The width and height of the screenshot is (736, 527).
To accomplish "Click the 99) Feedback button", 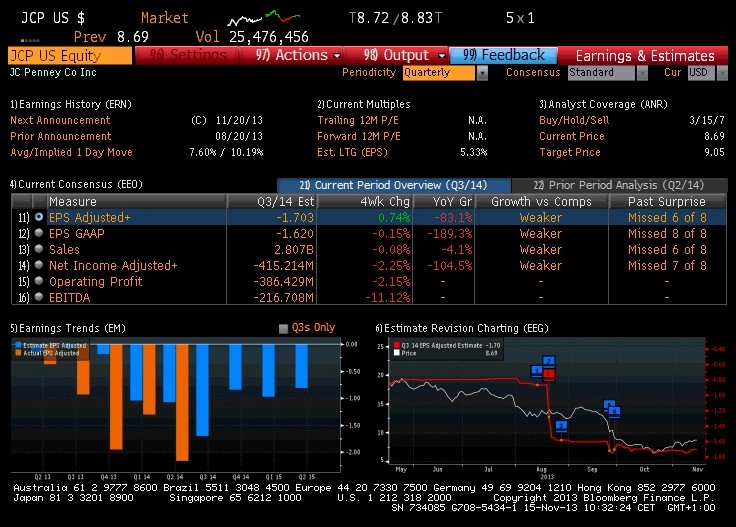I will 503,55.
